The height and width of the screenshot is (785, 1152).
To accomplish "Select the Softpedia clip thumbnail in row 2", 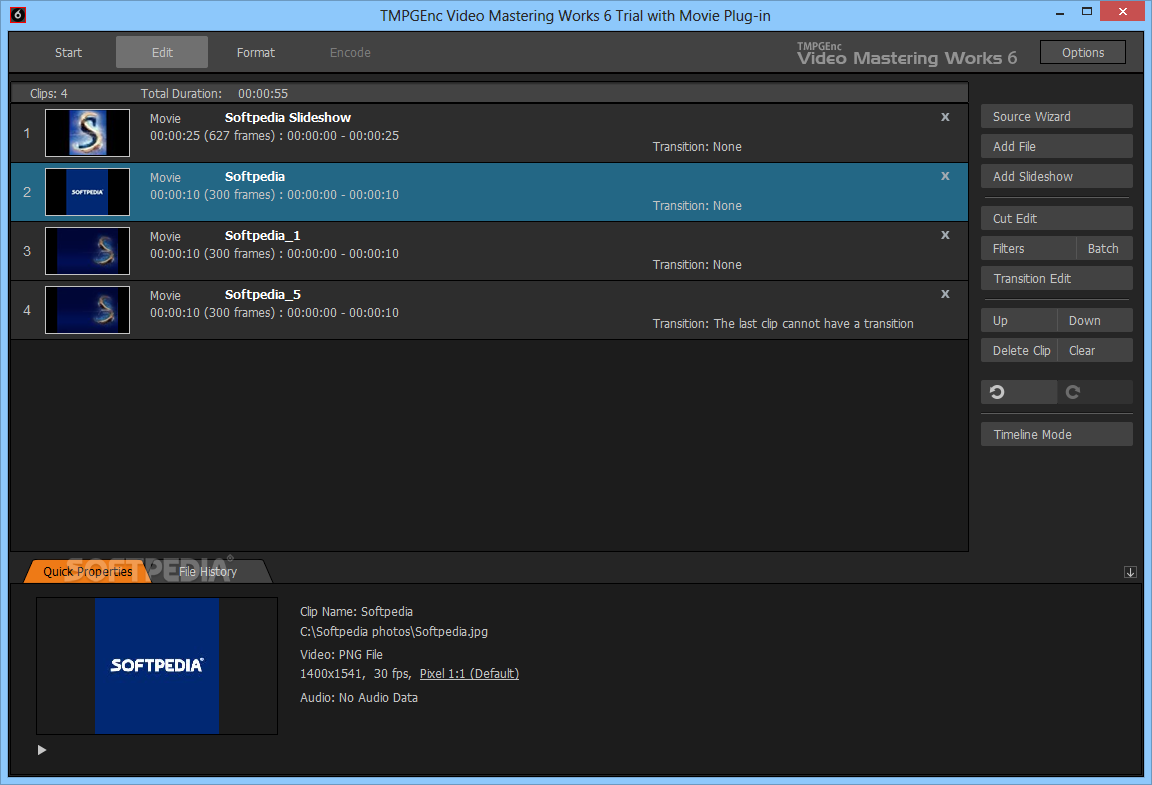I will 87,192.
